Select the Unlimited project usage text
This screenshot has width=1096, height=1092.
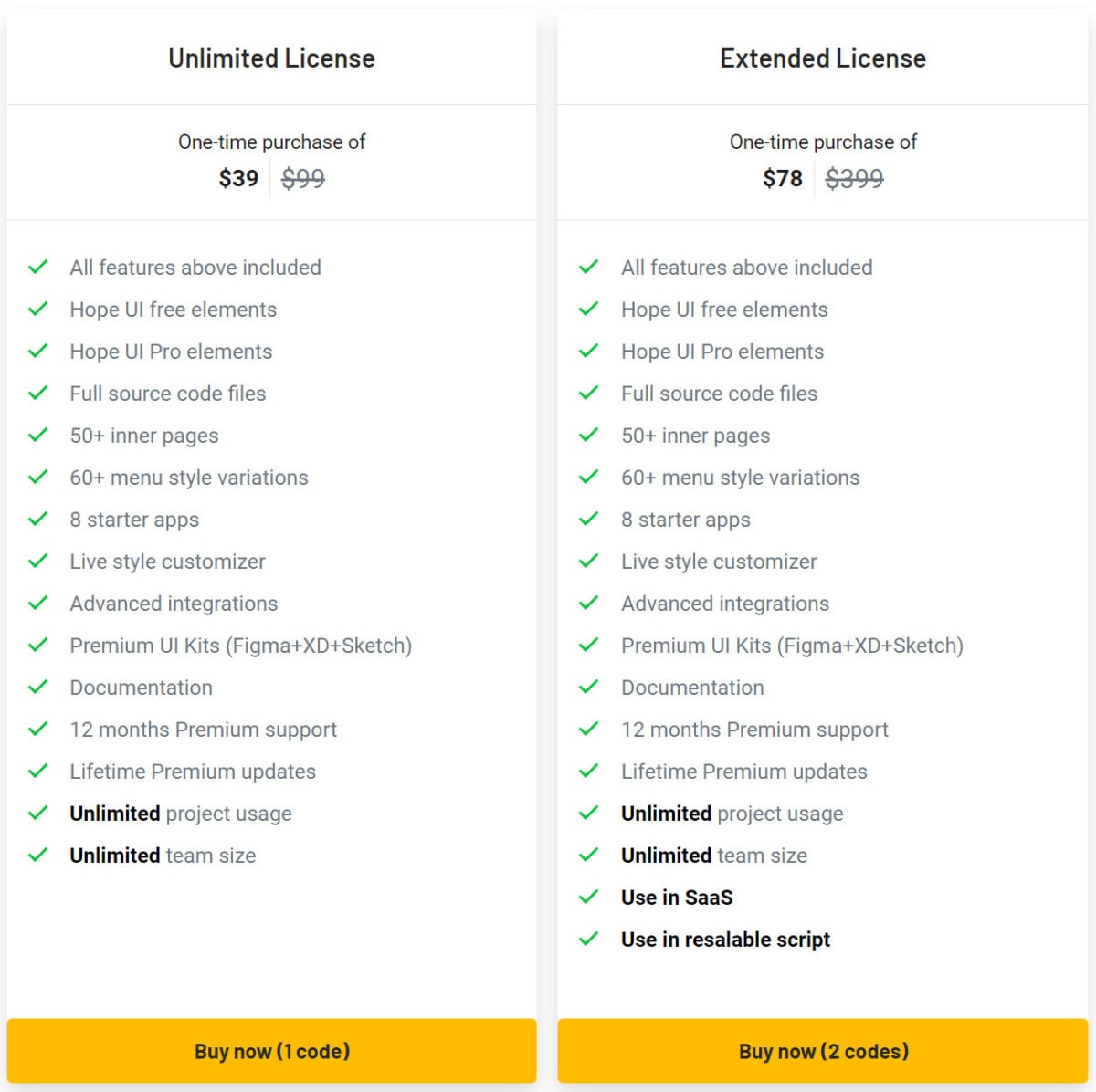tap(180, 813)
